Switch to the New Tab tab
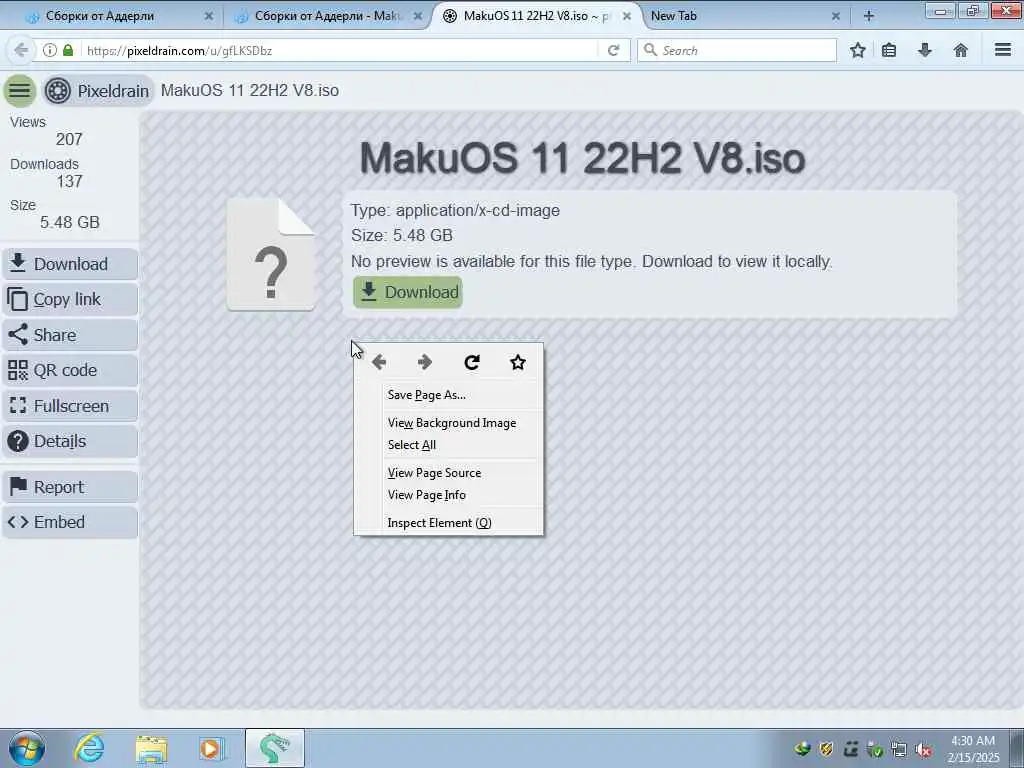 tap(744, 16)
